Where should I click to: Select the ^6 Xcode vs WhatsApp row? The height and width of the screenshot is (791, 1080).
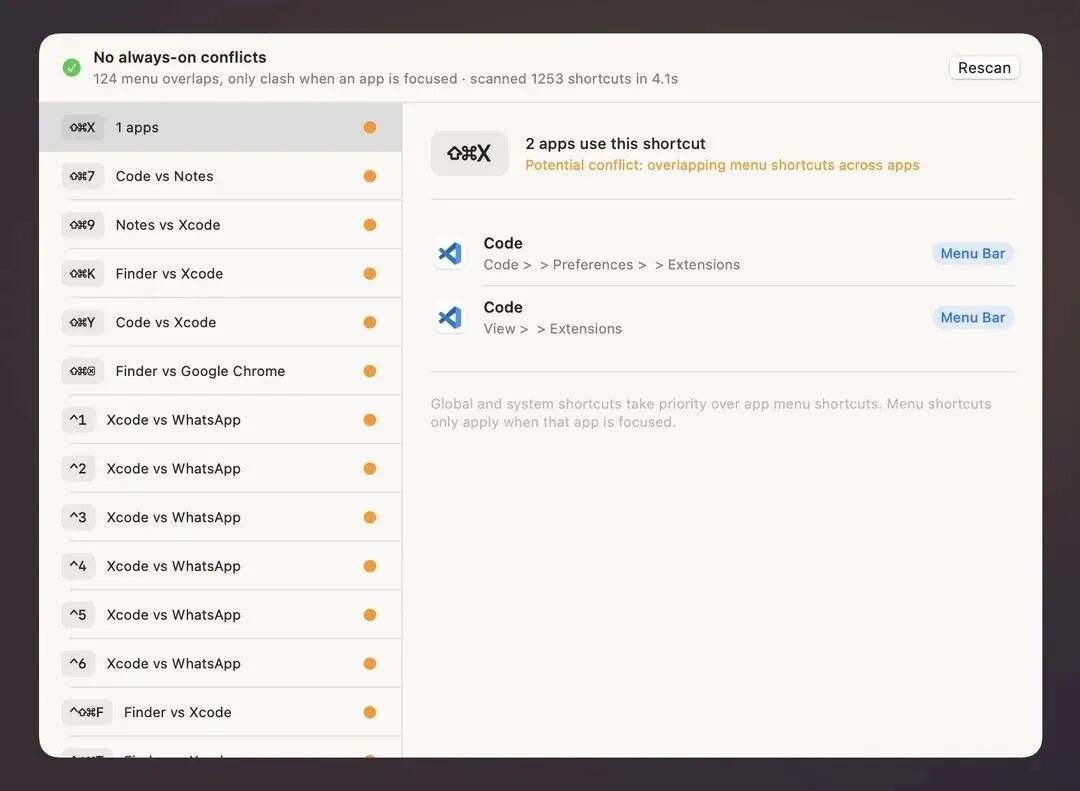point(220,664)
